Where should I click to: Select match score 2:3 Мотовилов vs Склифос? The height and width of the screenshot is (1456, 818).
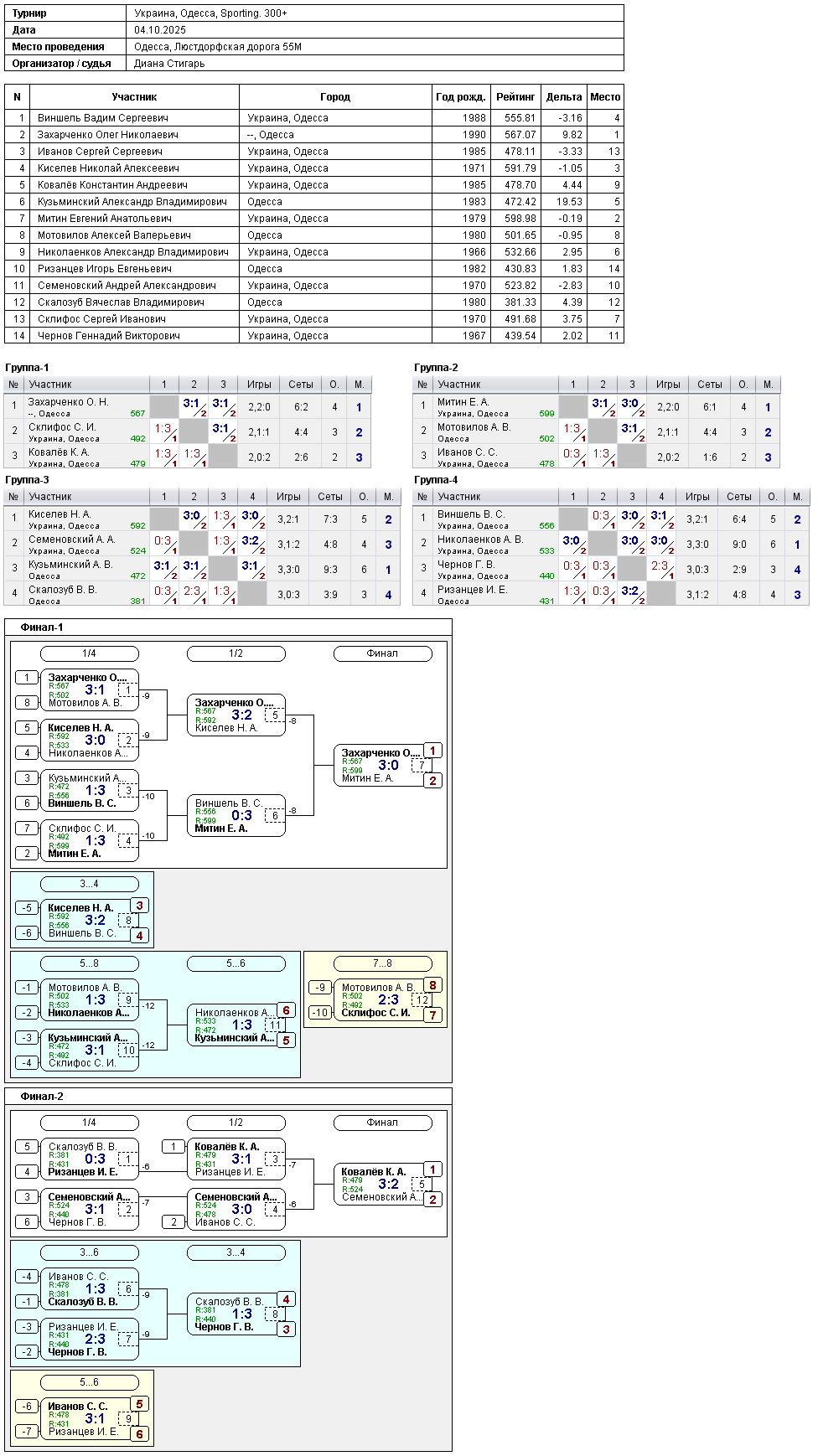[388, 999]
